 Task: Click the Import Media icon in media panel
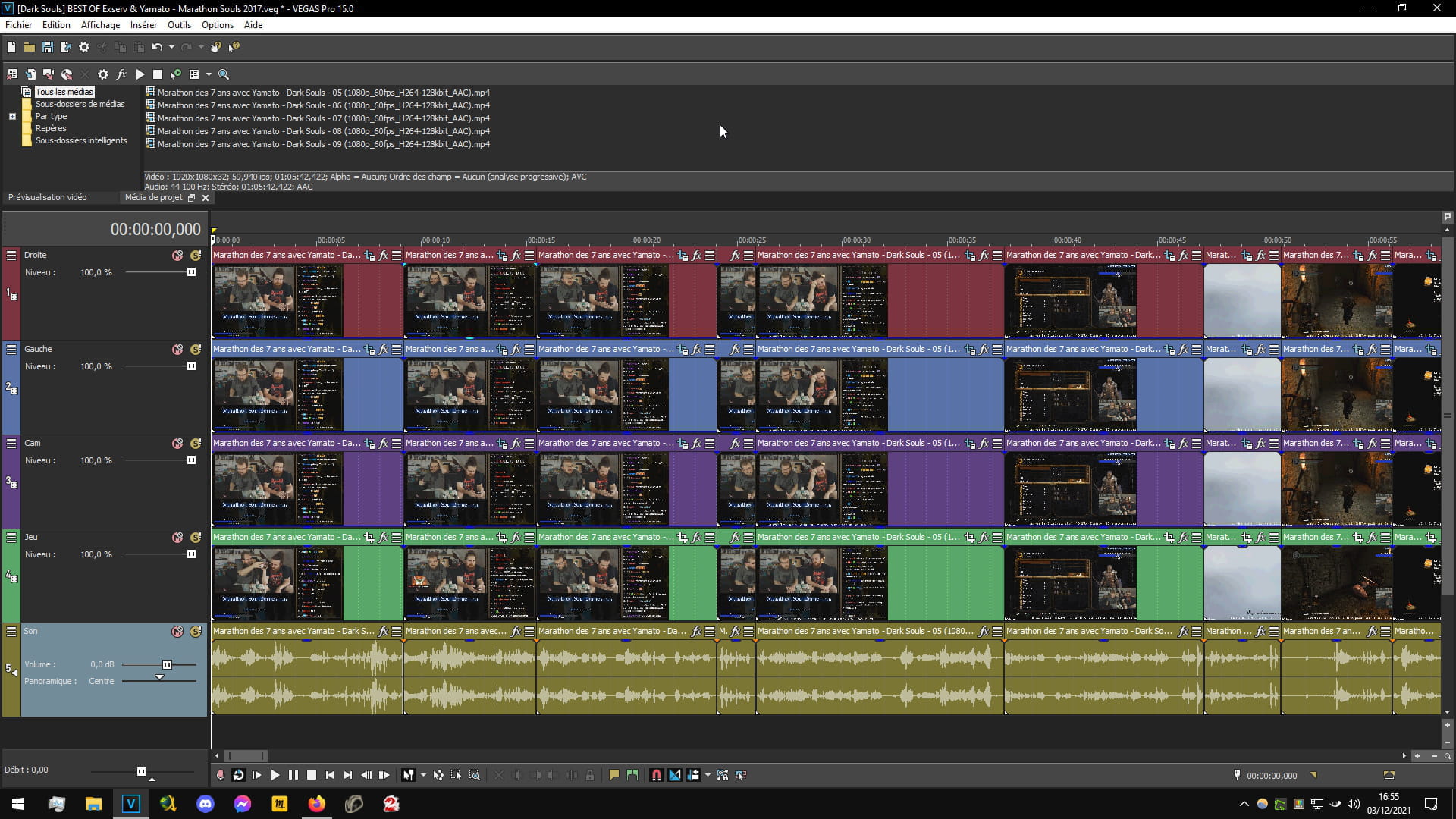coord(30,74)
